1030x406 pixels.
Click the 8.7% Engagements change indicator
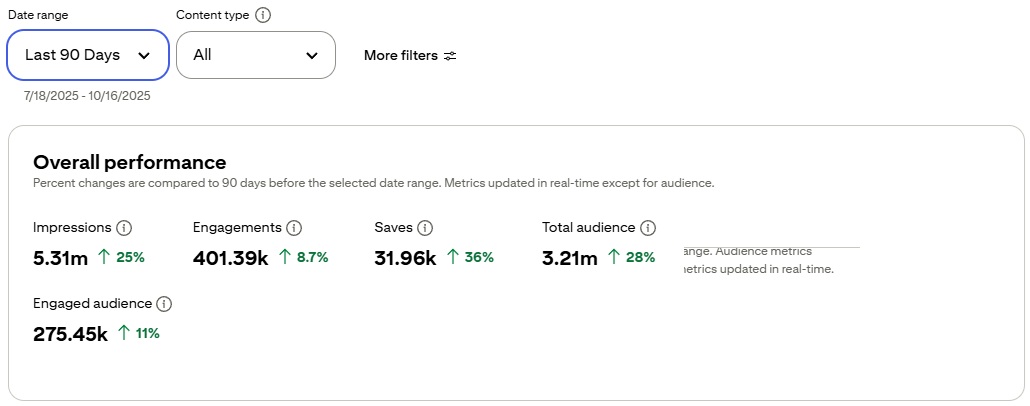pyautogui.click(x=312, y=257)
